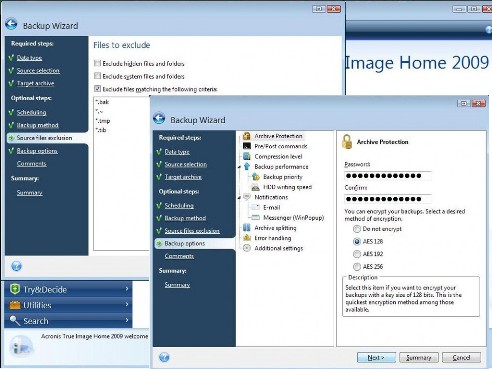Screen dimensions: 492x369
Task: Collapse the Backup performance tree node
Action: (239, 167)
